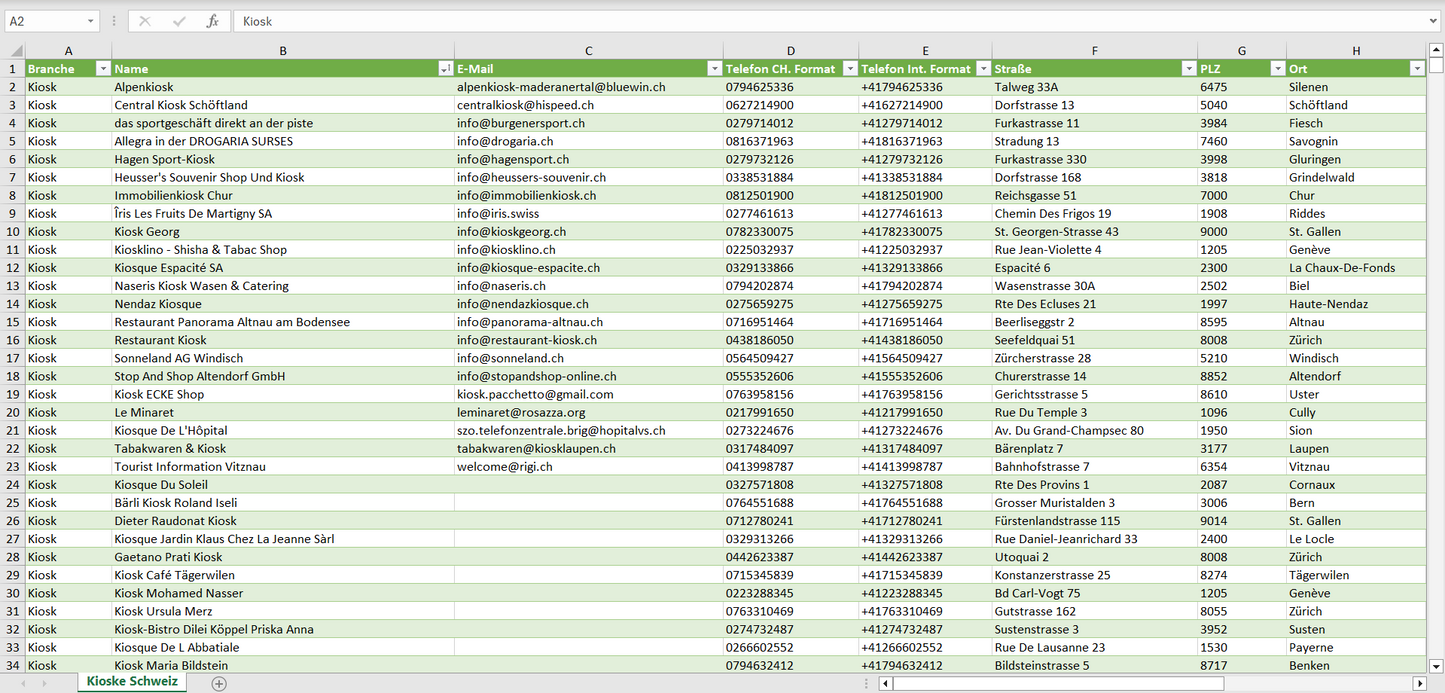Click the Cancel X icon in formula bar

coord(145,21)
